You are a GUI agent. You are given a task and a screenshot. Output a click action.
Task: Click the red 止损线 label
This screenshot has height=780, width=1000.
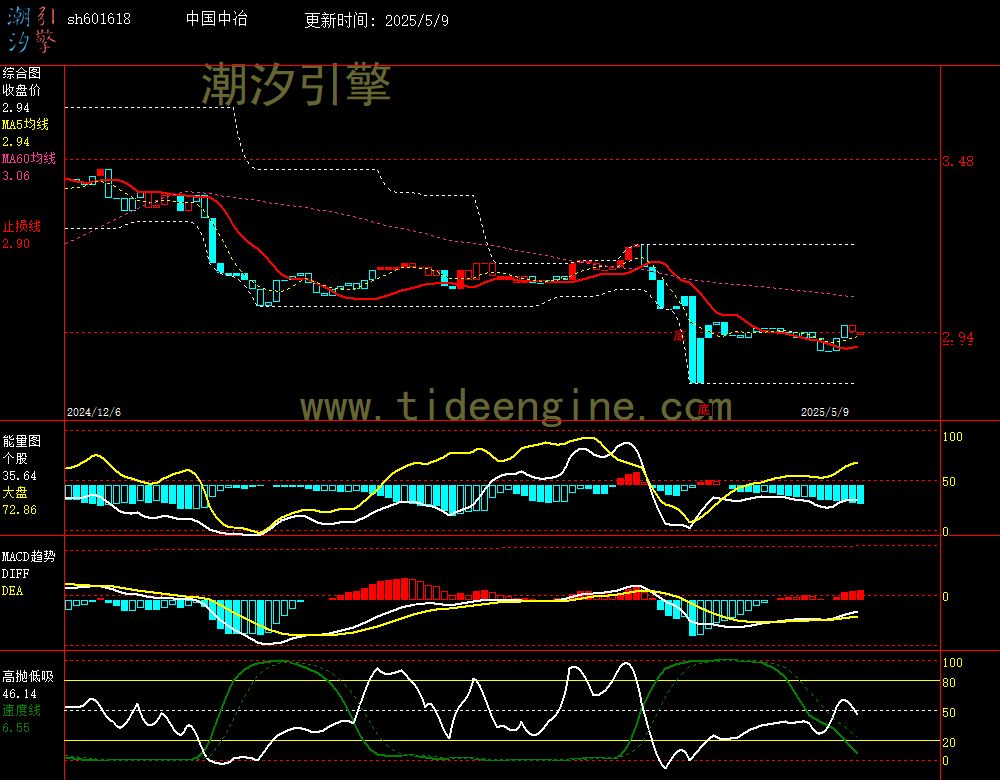(21, 226)
